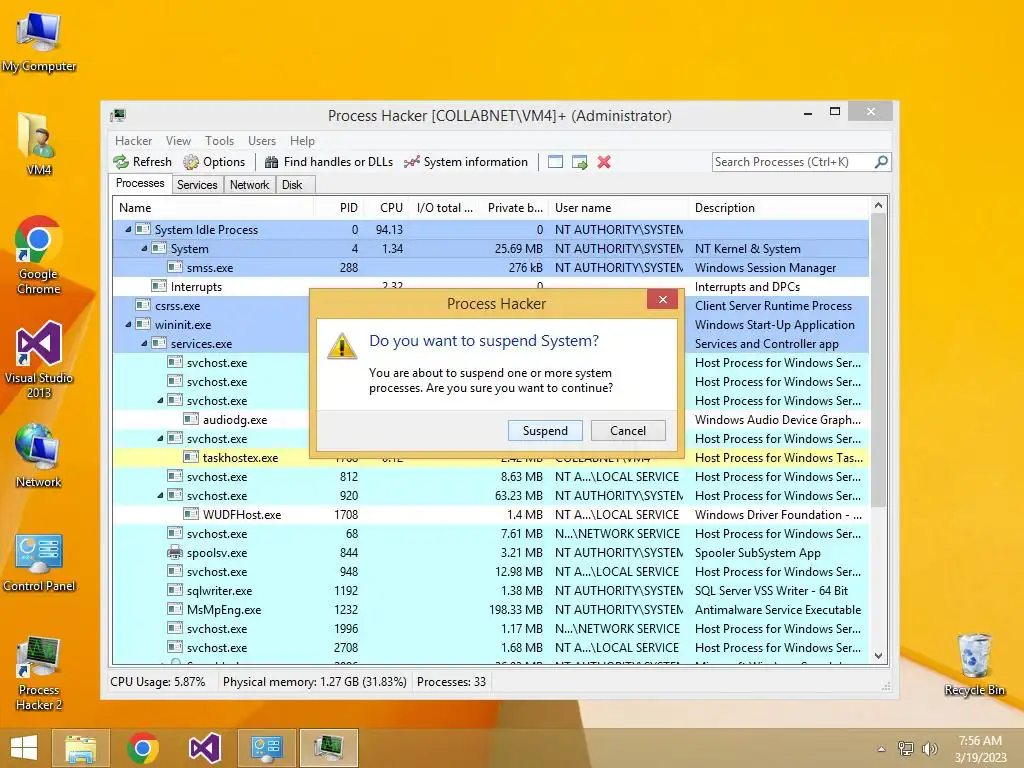Switch to the Network tab

tap(249, 185)
